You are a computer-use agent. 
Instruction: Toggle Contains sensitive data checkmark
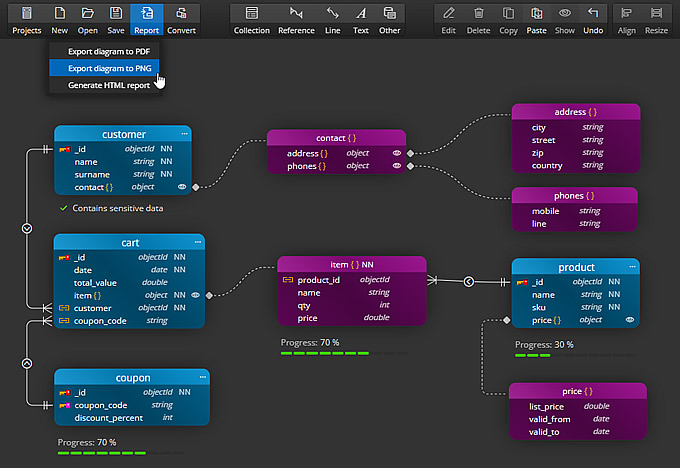click(x=63, y=208)
